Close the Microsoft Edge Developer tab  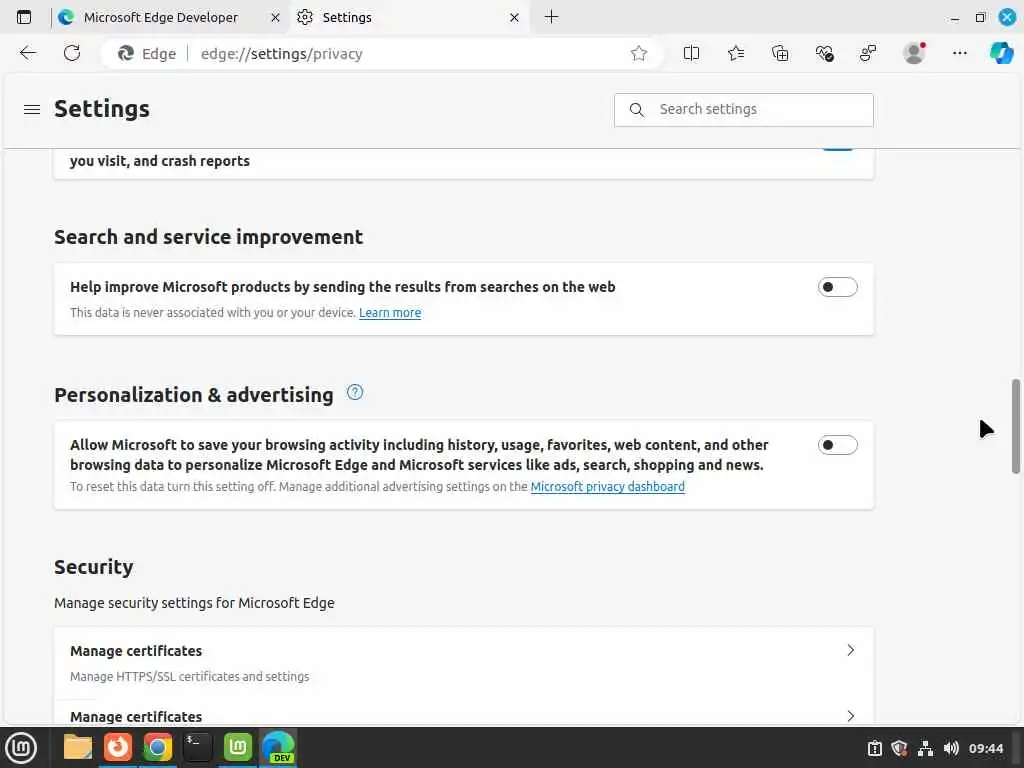click(276, 18)
